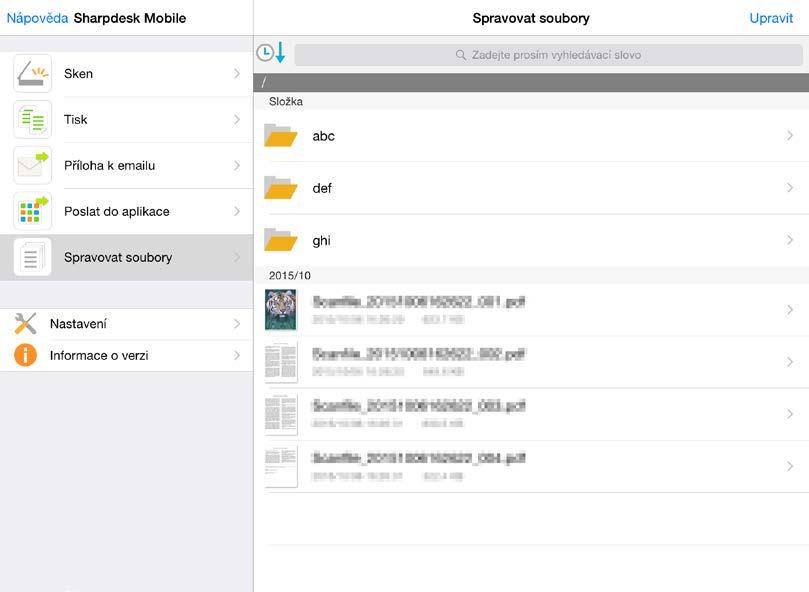The height and width of the screenshot is (592, 809).
Task: Click chevron on the tiger PDF row
Action: pyautogui.click(x=790, y=310)
